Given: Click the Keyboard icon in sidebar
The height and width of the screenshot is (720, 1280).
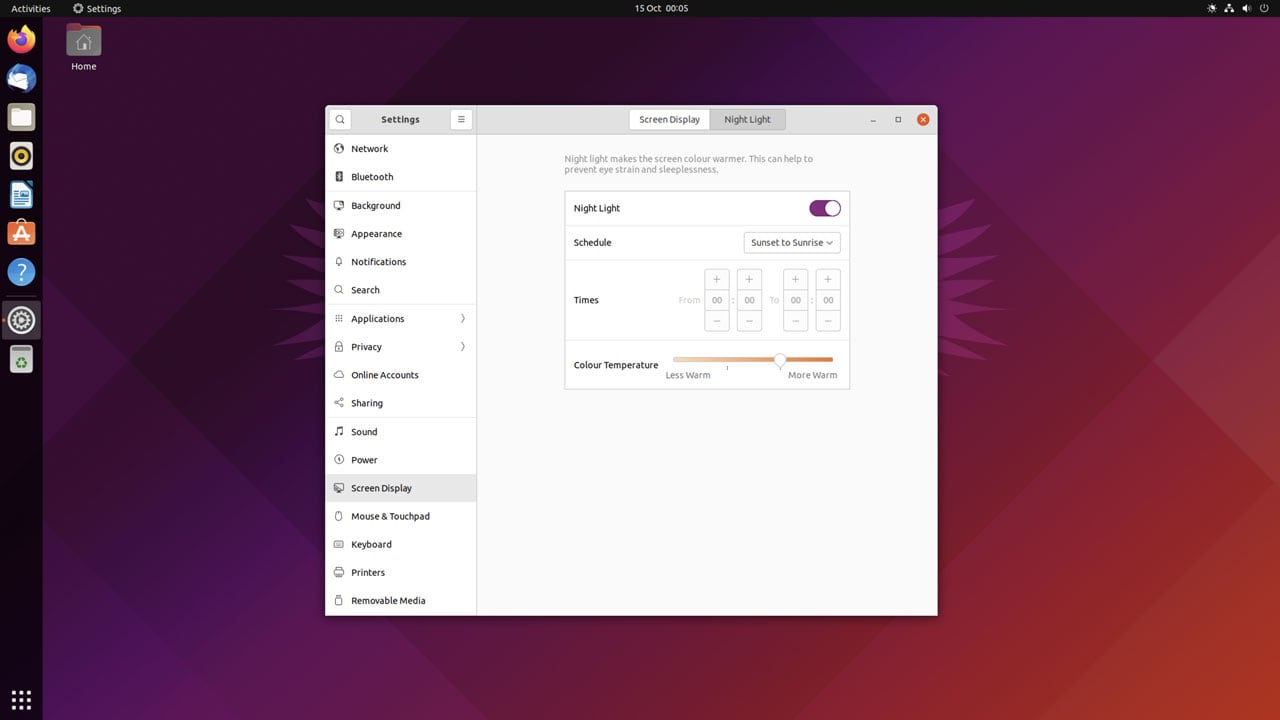Looking at the screenshot, I should pyautogui.click(x=339, y=545).
